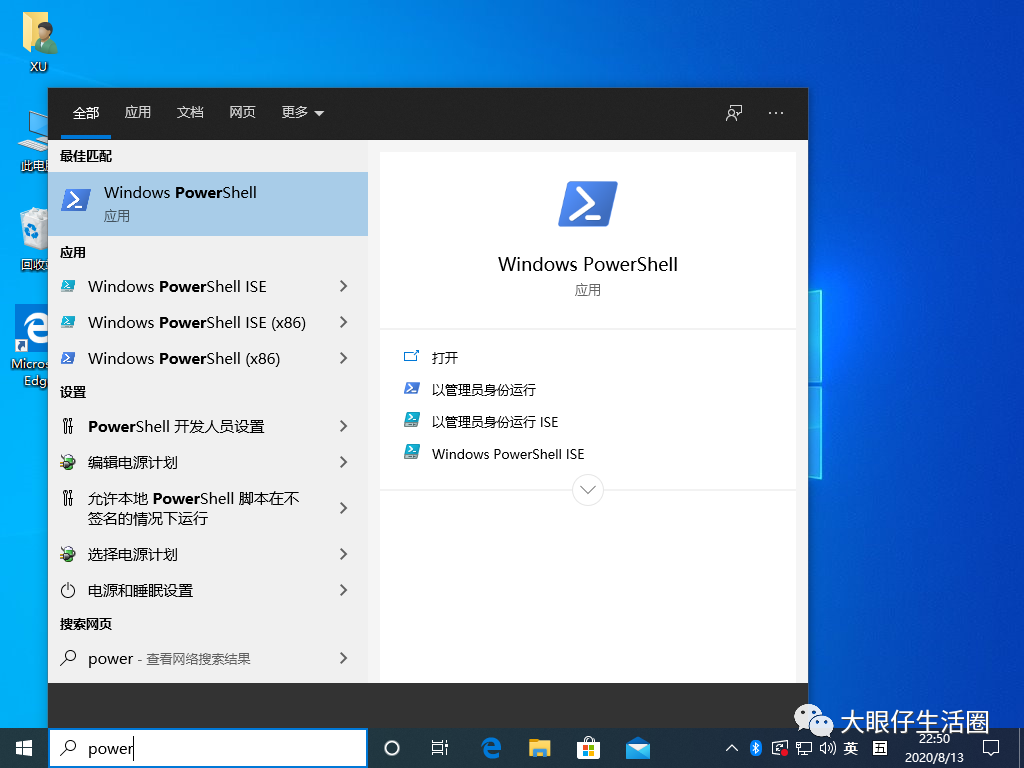Click the 此电脑 desktop icon
Image resolution: width=1024 pixels, height=768 pixels.
pos(33,140)
